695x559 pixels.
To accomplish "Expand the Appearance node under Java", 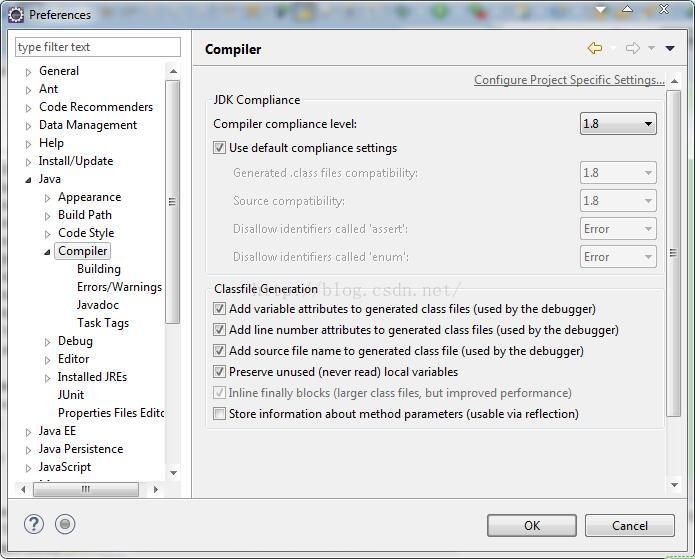I will point(47,198).
